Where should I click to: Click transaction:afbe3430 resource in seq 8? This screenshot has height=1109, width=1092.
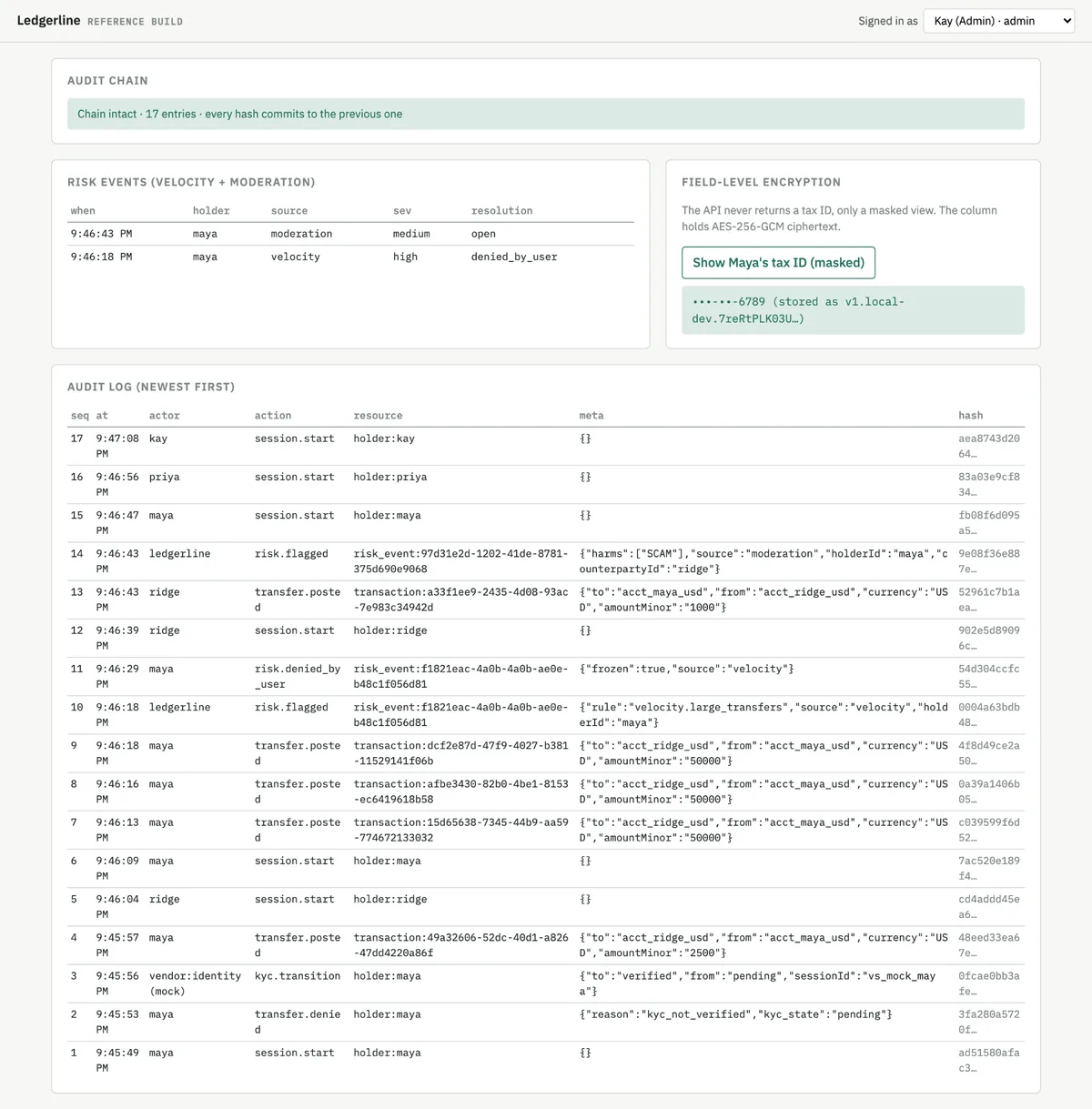coord(460,791)
